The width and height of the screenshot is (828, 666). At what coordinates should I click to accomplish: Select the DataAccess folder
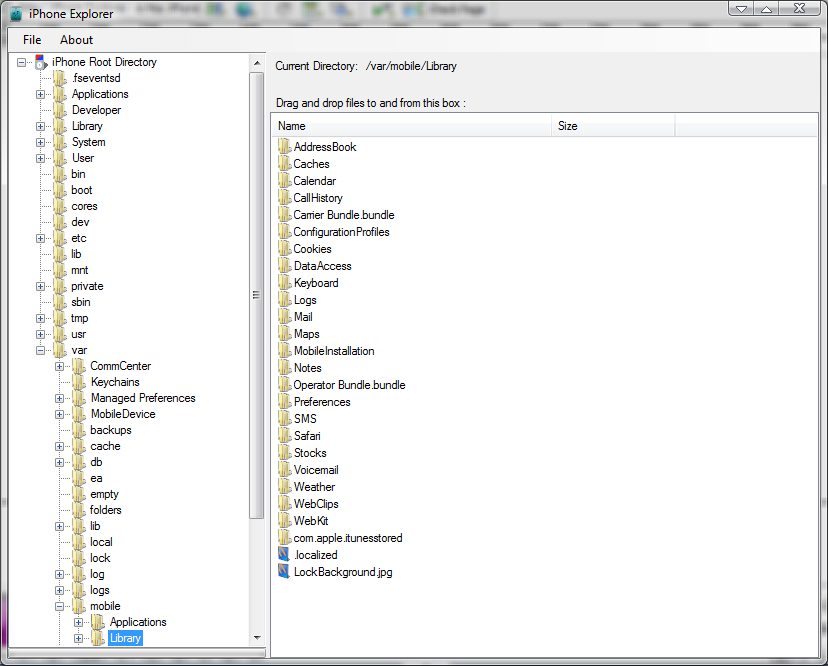point(322,266)
